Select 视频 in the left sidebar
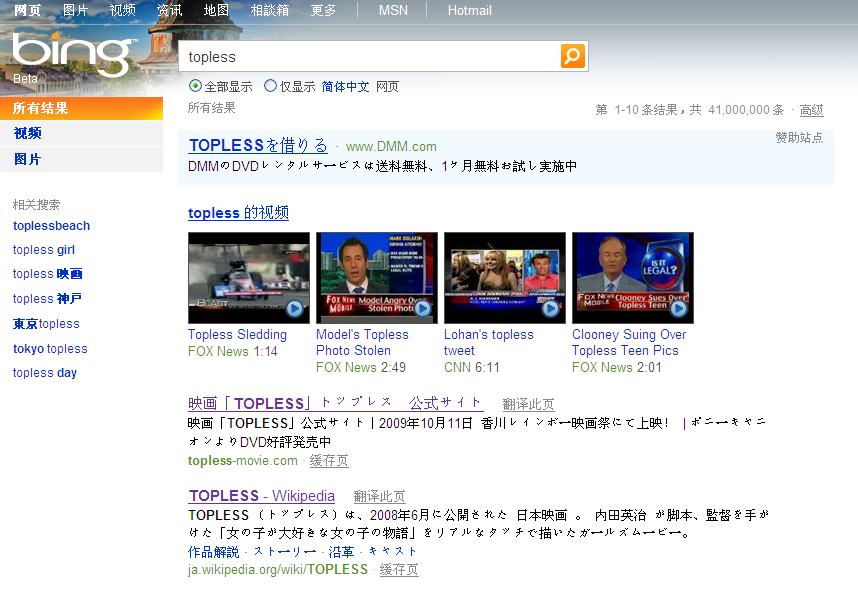 (82, 133)
